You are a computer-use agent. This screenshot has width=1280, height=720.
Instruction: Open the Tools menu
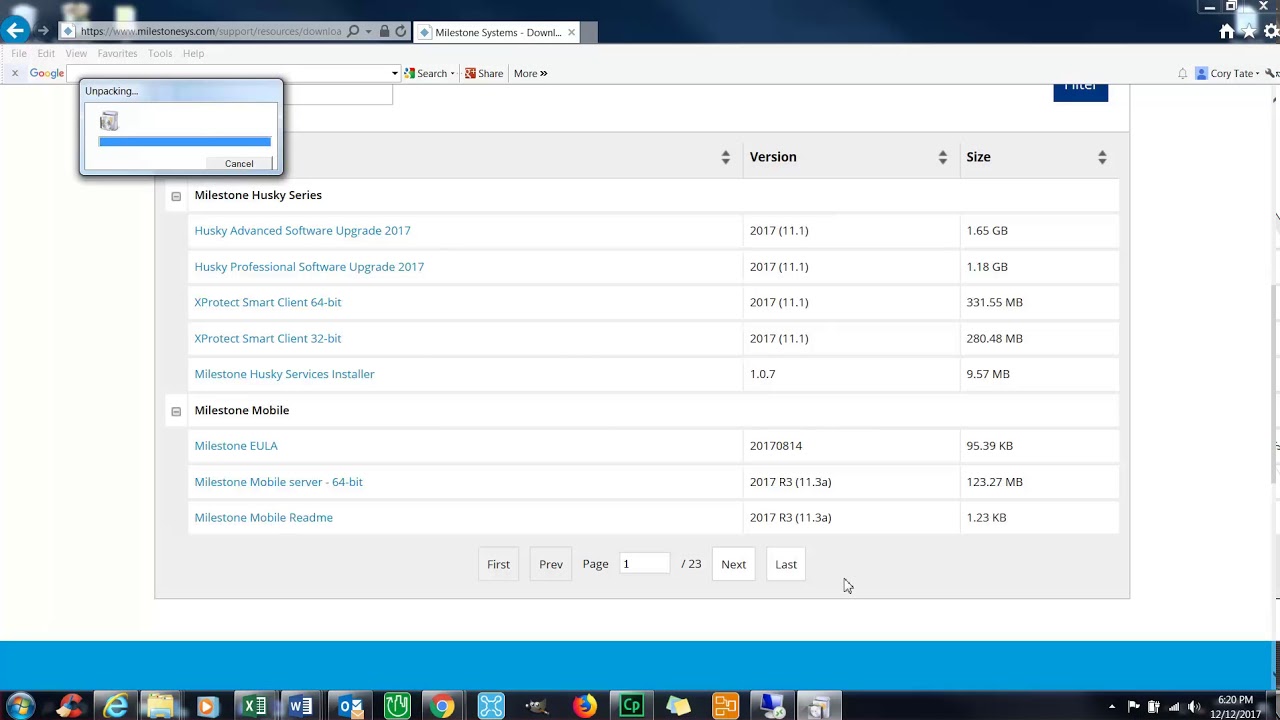point(160,53)
